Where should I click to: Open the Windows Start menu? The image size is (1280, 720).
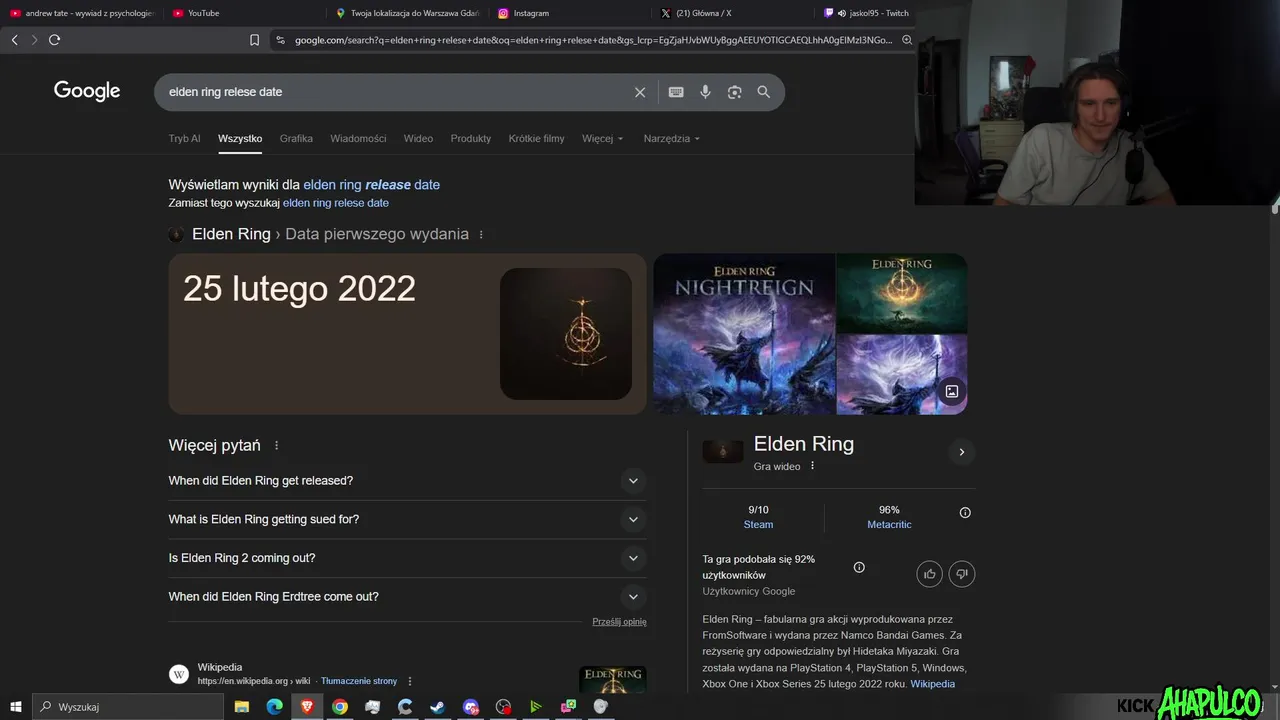pos(16,707)
